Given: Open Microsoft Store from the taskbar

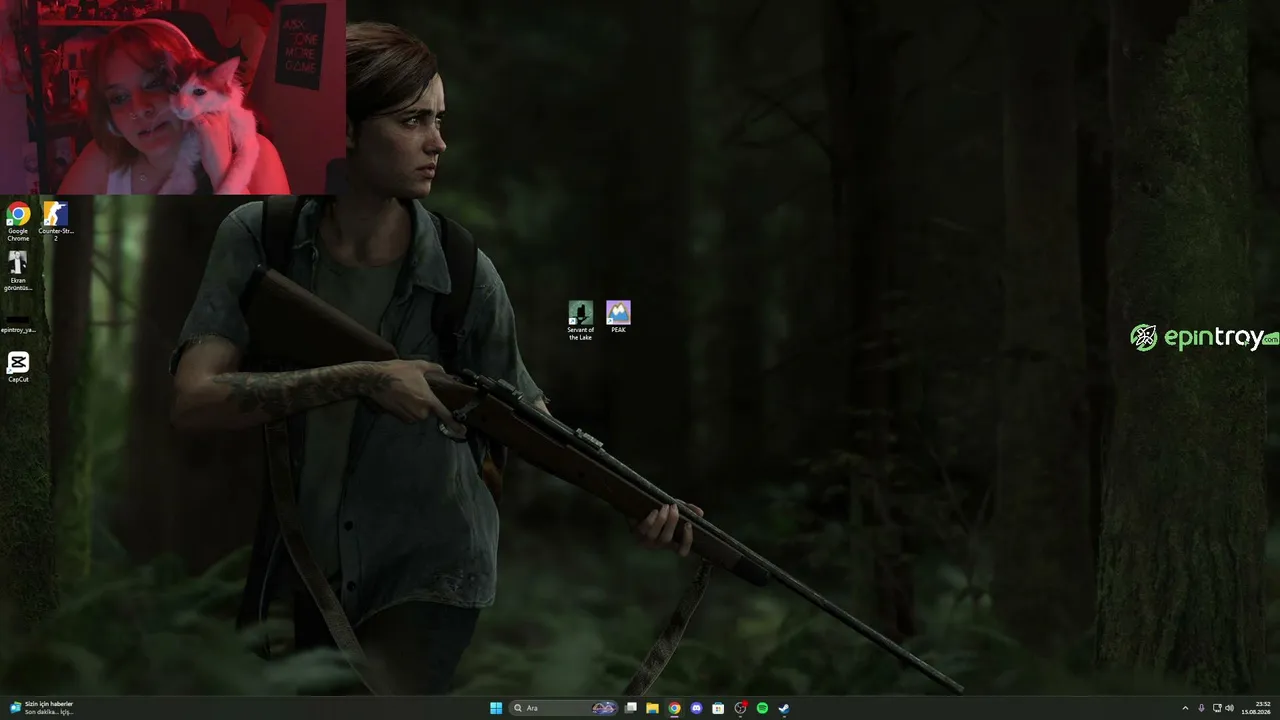Looking at the screenshot, I should pyautogui.click(x=718, y=708).
